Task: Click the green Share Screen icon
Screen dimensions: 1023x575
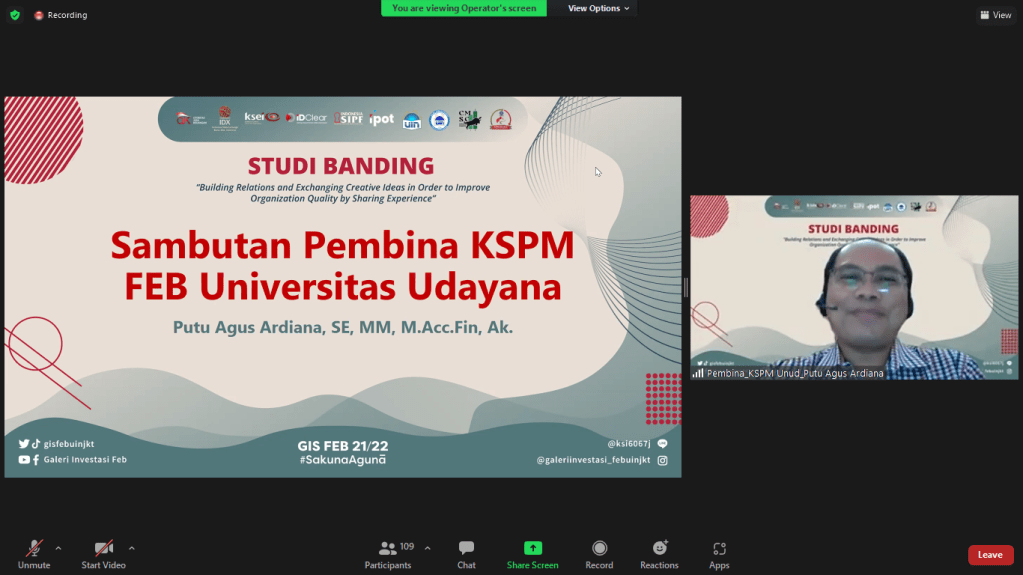Action: click(532, 548)
